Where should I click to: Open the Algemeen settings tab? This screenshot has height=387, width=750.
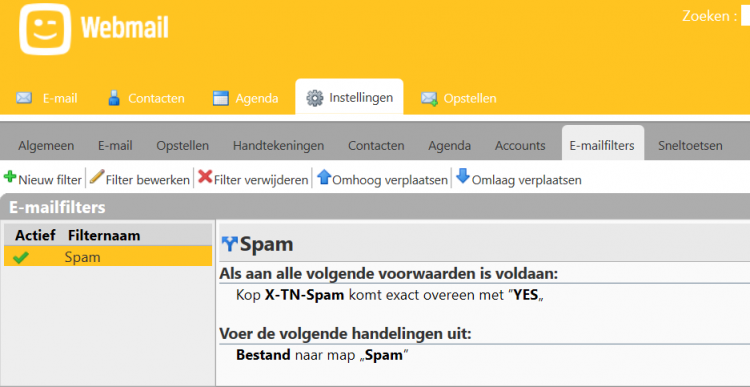click(x=46, y=145)
